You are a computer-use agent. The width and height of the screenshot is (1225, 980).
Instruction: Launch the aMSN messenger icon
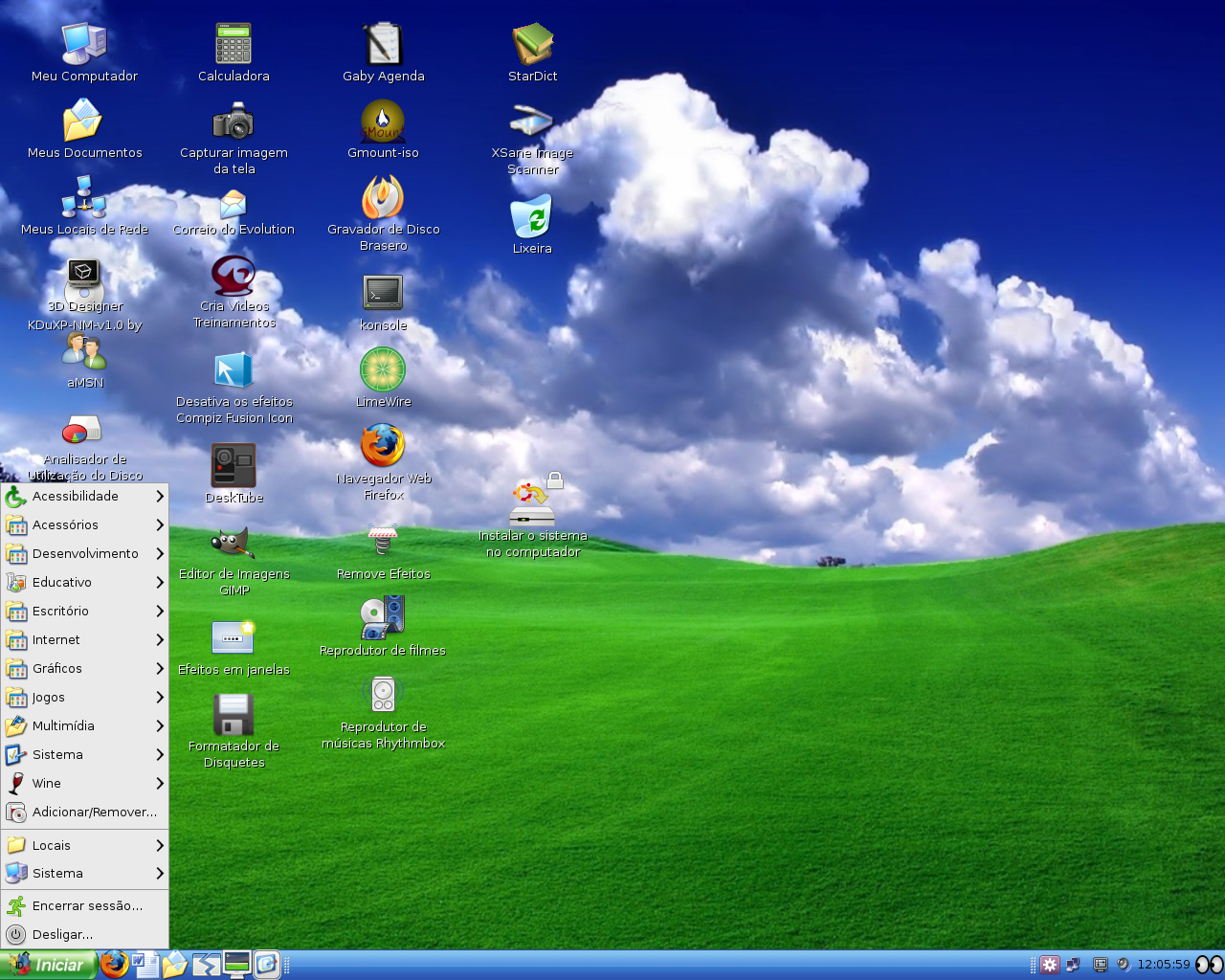pos(84,350)
